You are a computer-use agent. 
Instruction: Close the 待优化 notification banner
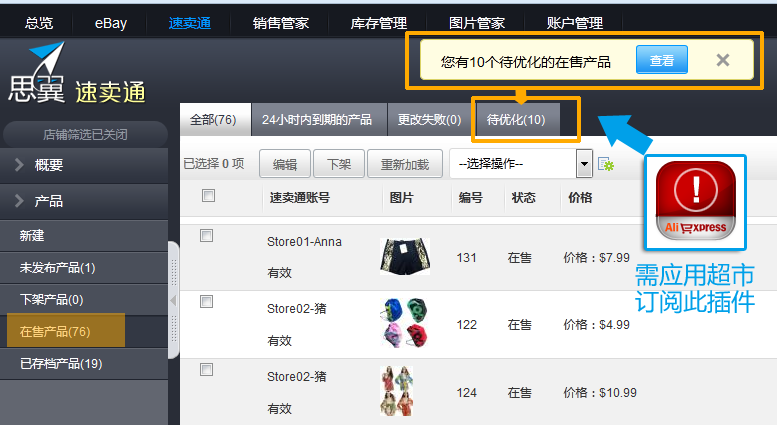(x=723, y=60)
